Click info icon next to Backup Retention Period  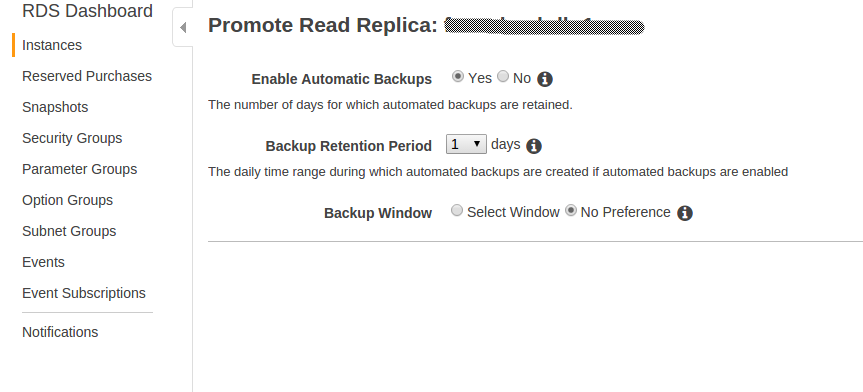coord(534,146)
